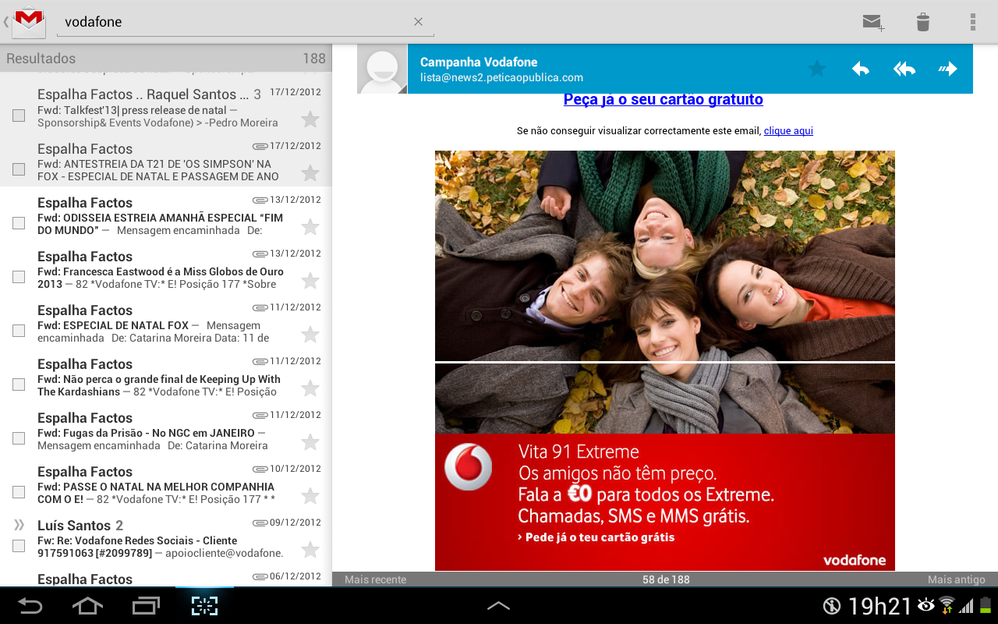Tap the Android screenshot capture icon

pyautogui.click(x=204, y=606)
